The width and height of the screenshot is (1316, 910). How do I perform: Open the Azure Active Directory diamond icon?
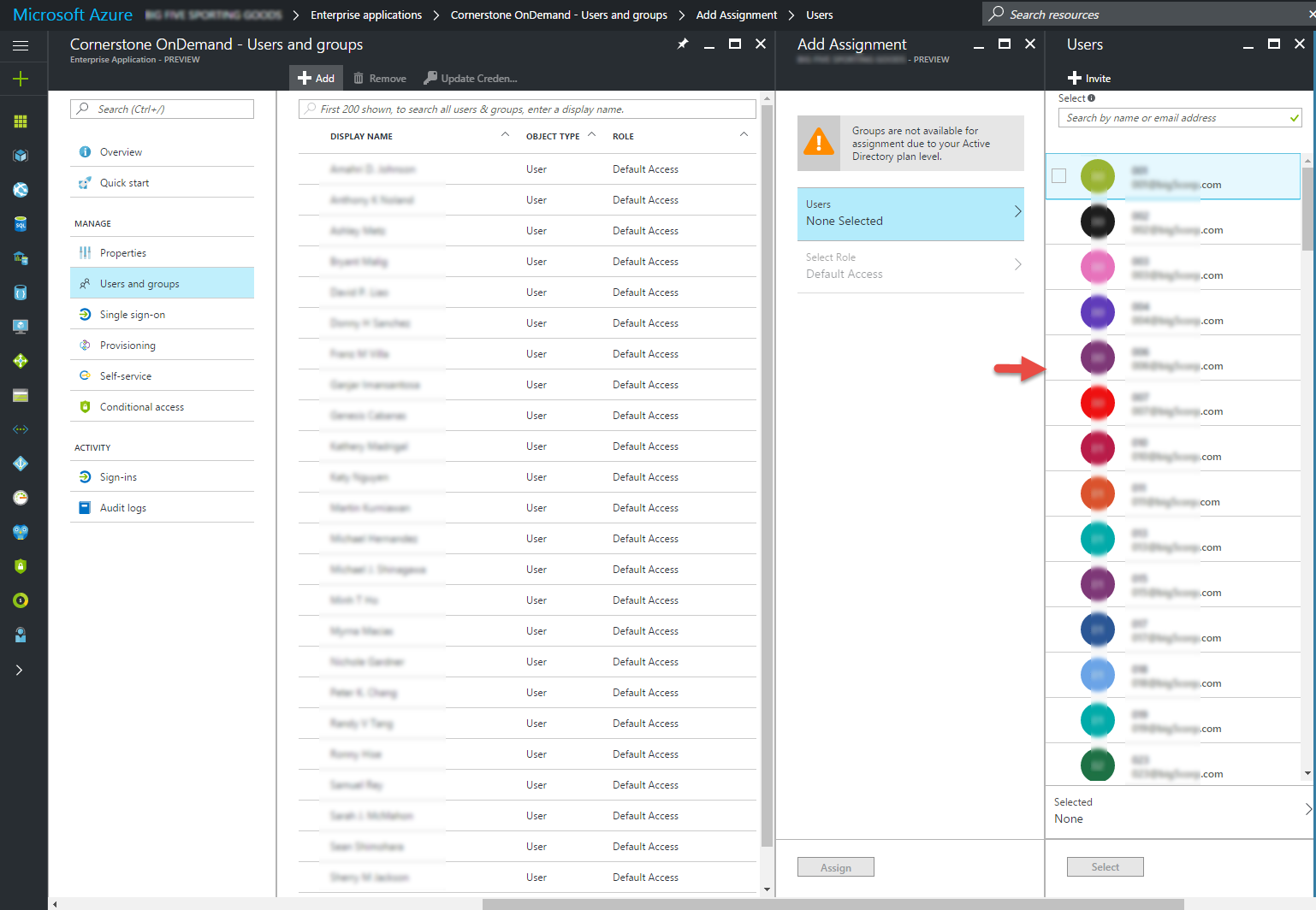tap(21, 464)
